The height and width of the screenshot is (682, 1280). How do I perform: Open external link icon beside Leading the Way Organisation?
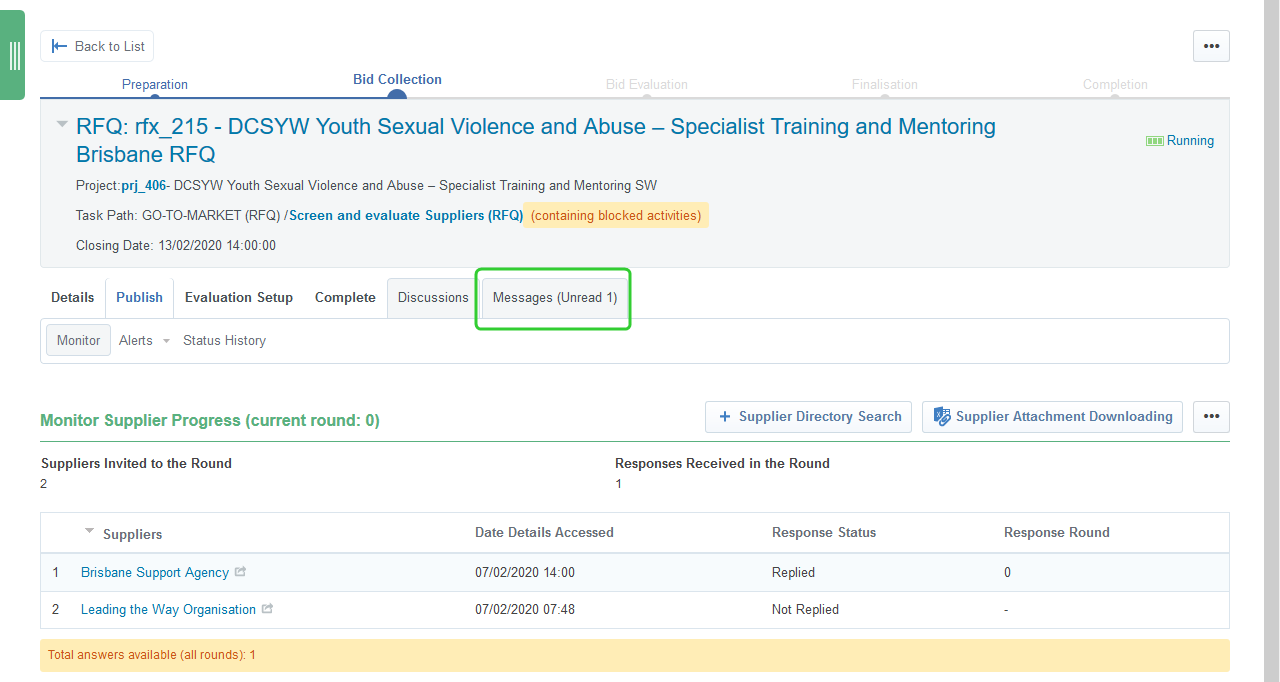pyautogui.click(x=267, y=609)
